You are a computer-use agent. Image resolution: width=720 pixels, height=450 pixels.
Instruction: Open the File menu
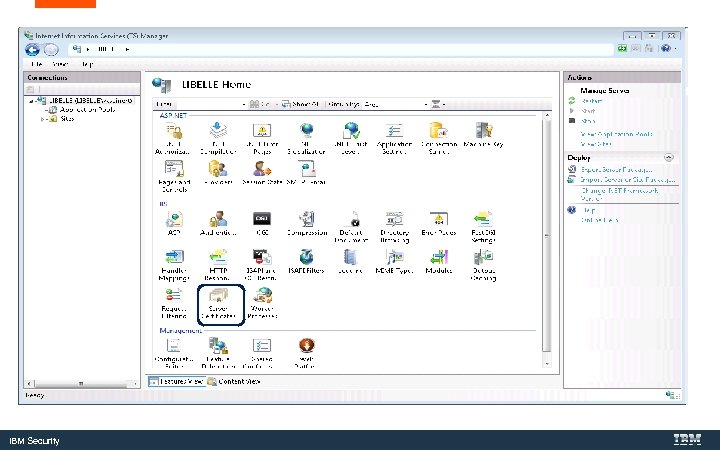[x=36, y=64]
